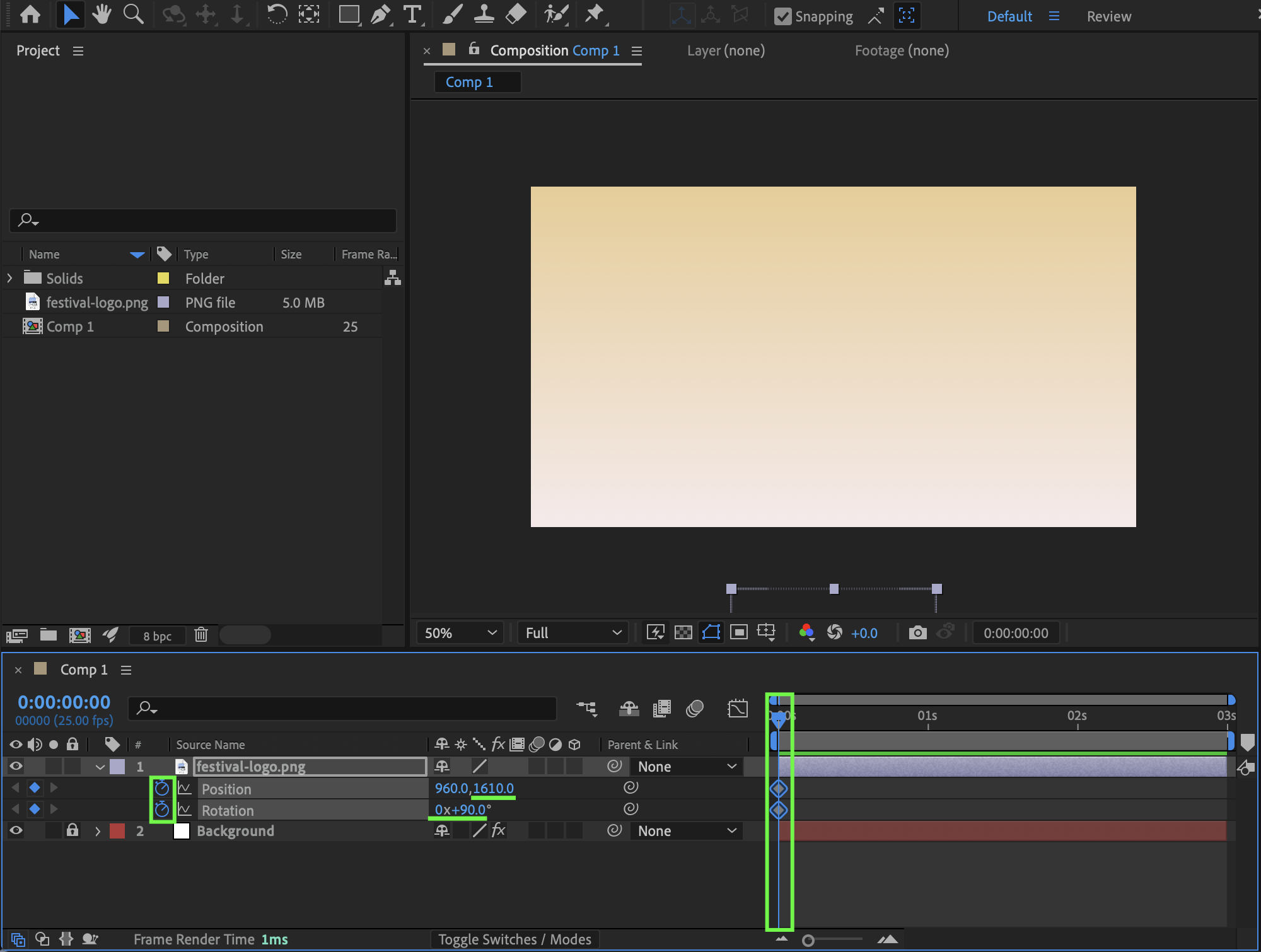Open parent dropdown for Background layer
This screenshot has height=952, width=1261.
coord(687,831)
